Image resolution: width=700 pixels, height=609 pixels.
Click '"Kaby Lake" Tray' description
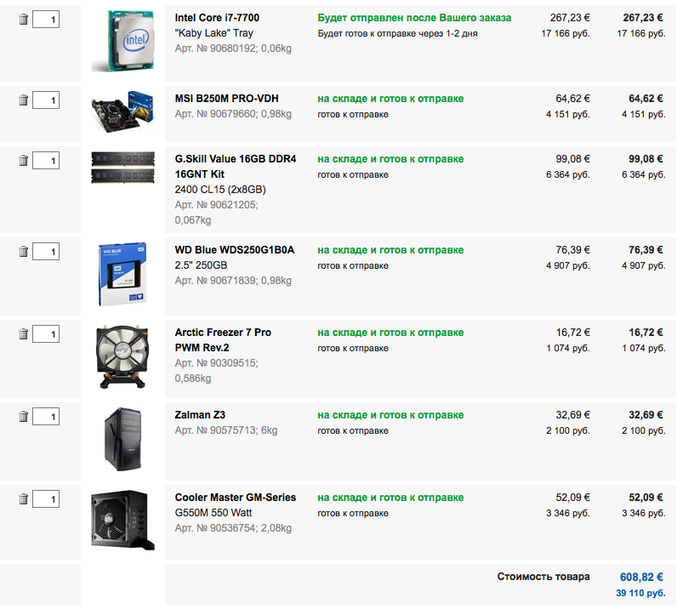pos(214,33)
